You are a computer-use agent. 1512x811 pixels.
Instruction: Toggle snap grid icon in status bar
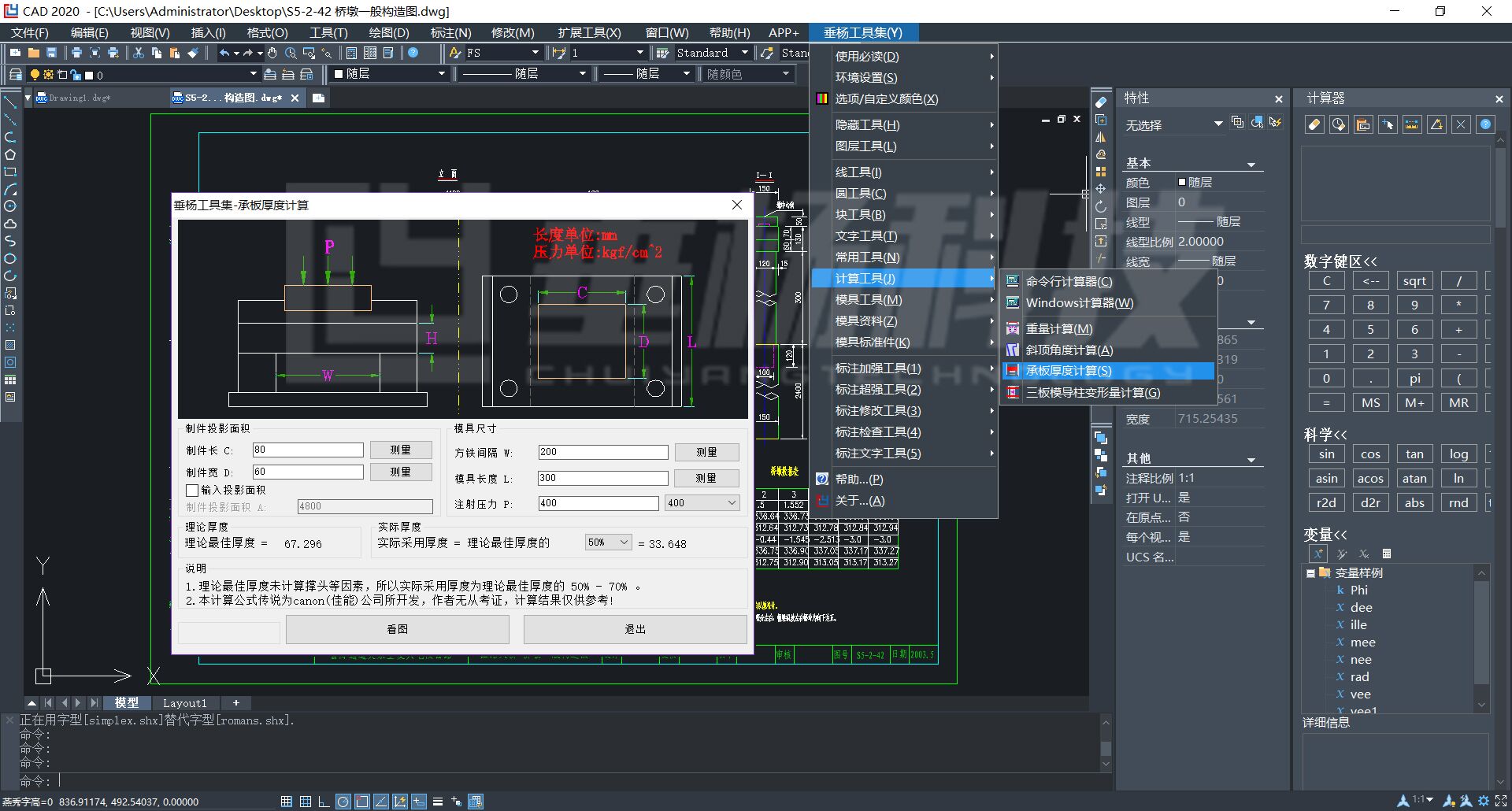(287, 802)
